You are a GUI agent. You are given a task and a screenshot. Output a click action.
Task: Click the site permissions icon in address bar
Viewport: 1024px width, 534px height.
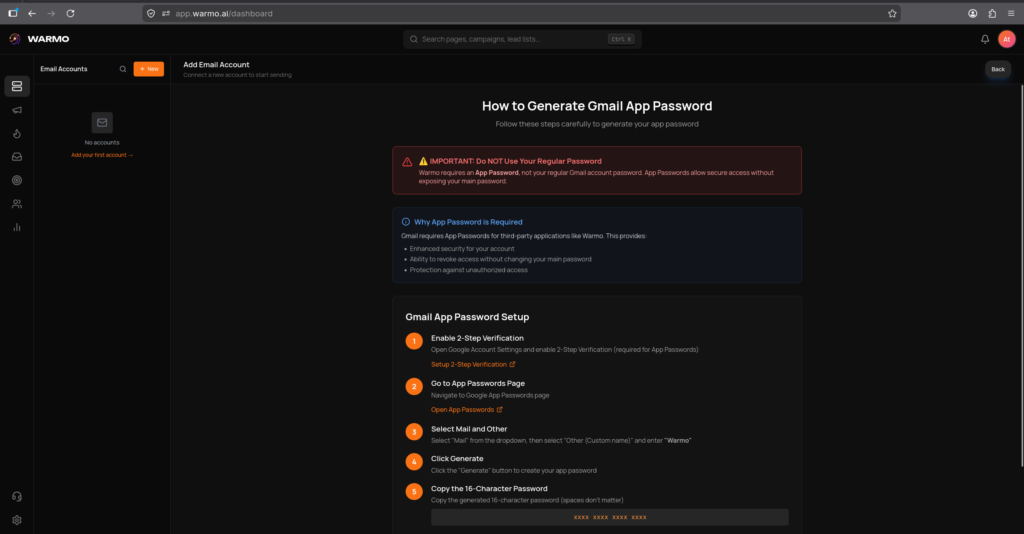point(166,13)
